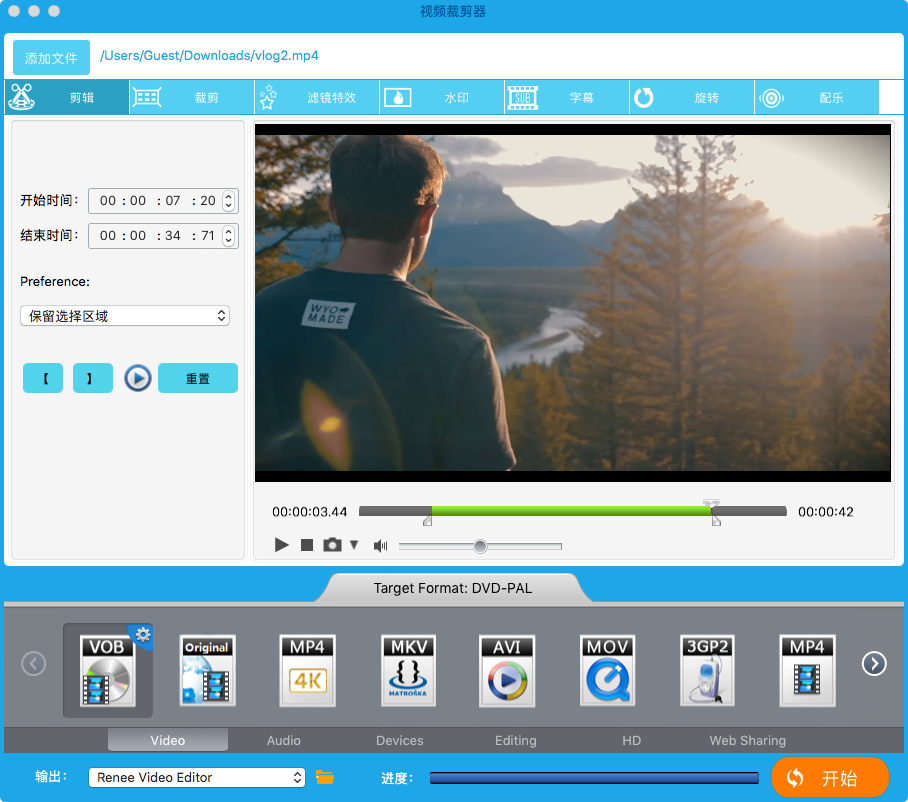The height and width of the screenshot is (802, 908).
Task: Click the start-time stepper arrows
Action: tap(229, 201)
